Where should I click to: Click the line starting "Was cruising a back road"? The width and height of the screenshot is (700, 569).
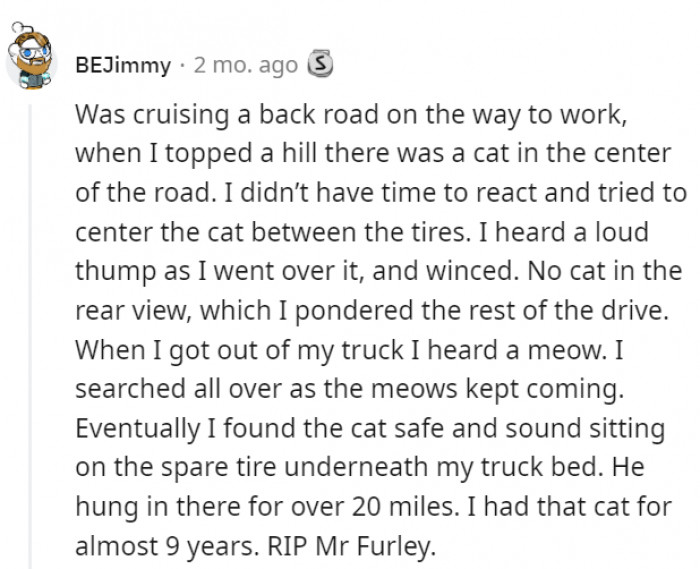coord(351,114)
